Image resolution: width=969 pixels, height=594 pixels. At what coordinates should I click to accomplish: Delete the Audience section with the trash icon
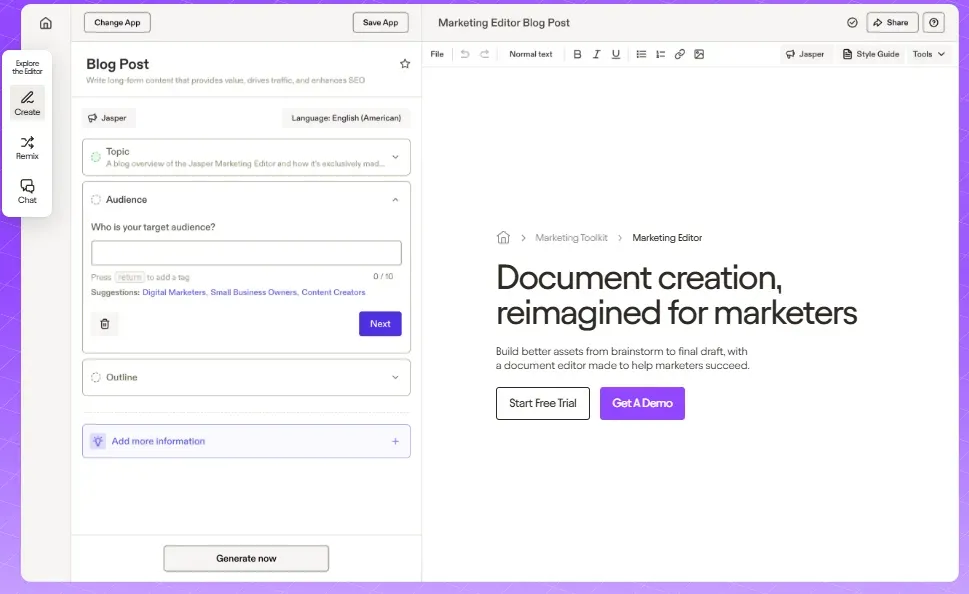coord(105,324)
